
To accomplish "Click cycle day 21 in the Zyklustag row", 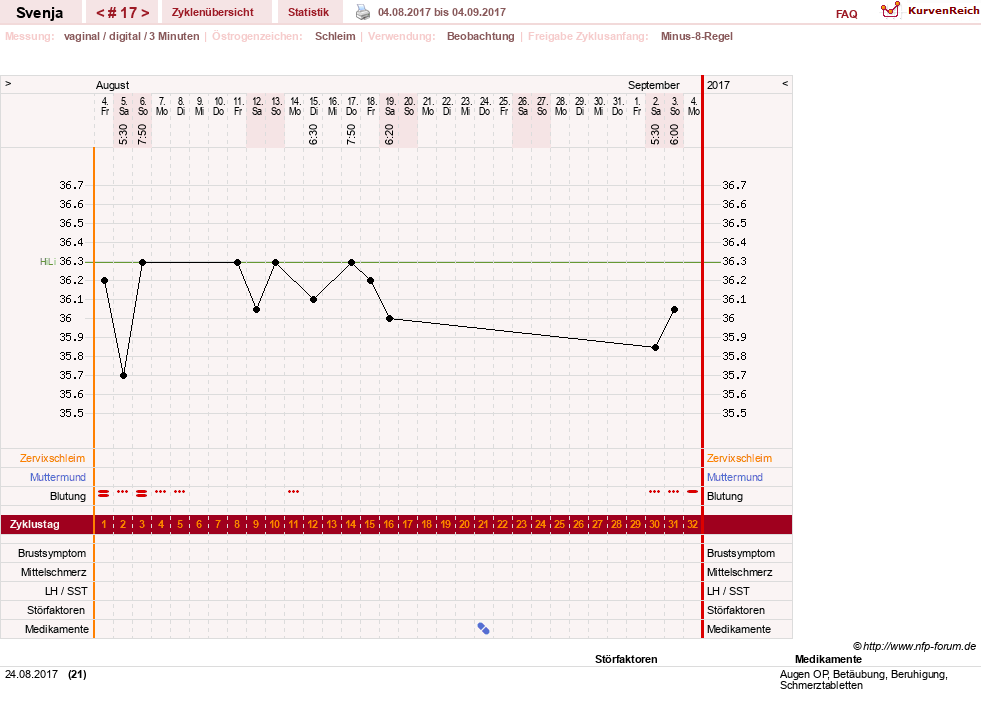I will click(x=483, y=524).
